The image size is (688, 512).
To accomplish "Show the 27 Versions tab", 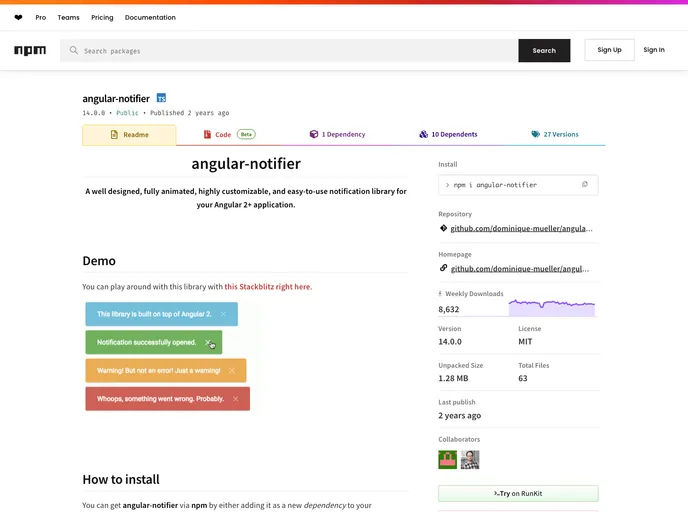I will 555,135.
